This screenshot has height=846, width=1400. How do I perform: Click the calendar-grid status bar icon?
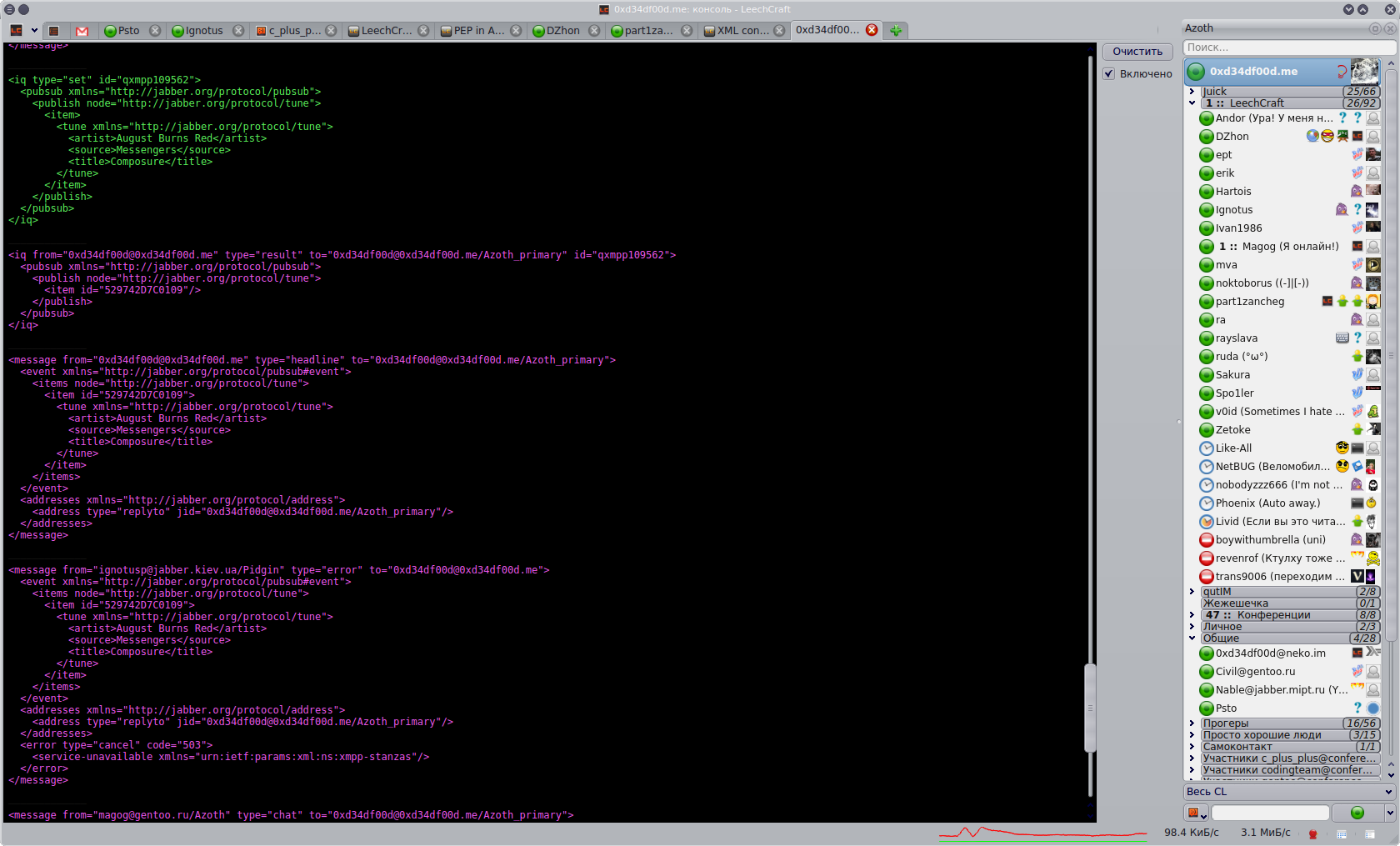pyautogui.click(x=1342, y=833)
